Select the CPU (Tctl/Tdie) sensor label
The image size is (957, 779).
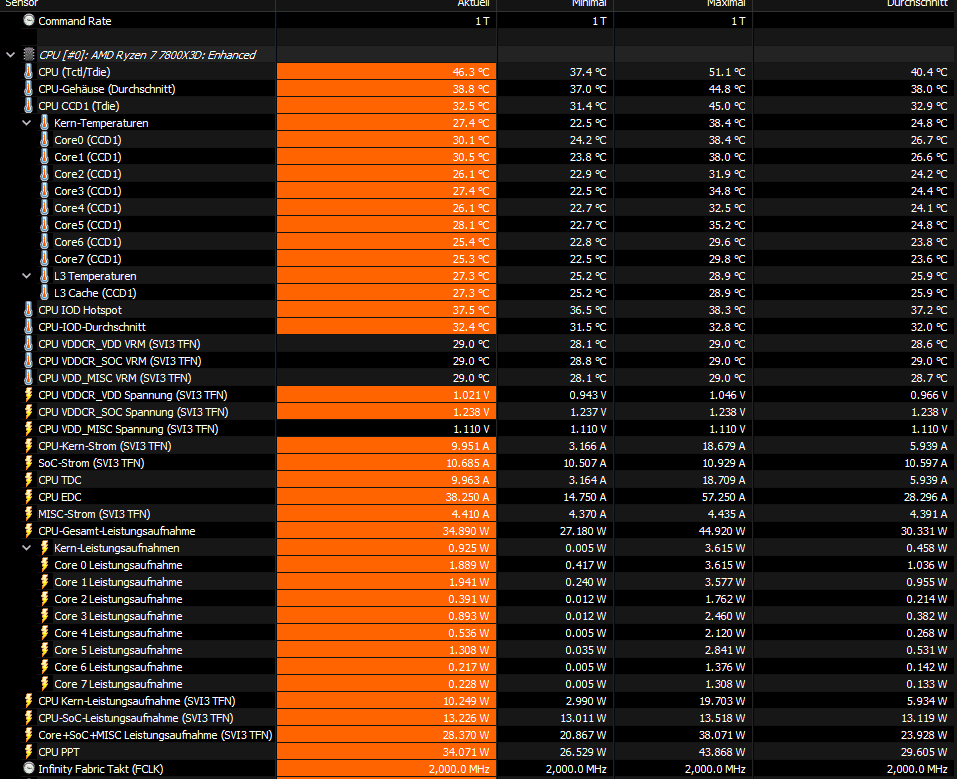(x=74, y=72)
